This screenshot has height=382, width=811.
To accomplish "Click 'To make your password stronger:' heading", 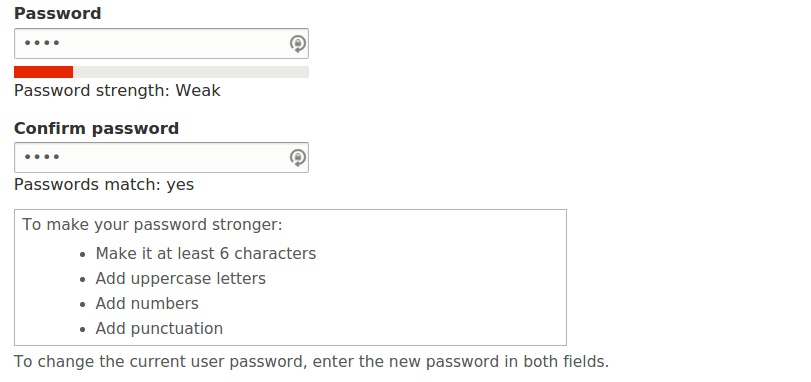I will click(152, 225).
